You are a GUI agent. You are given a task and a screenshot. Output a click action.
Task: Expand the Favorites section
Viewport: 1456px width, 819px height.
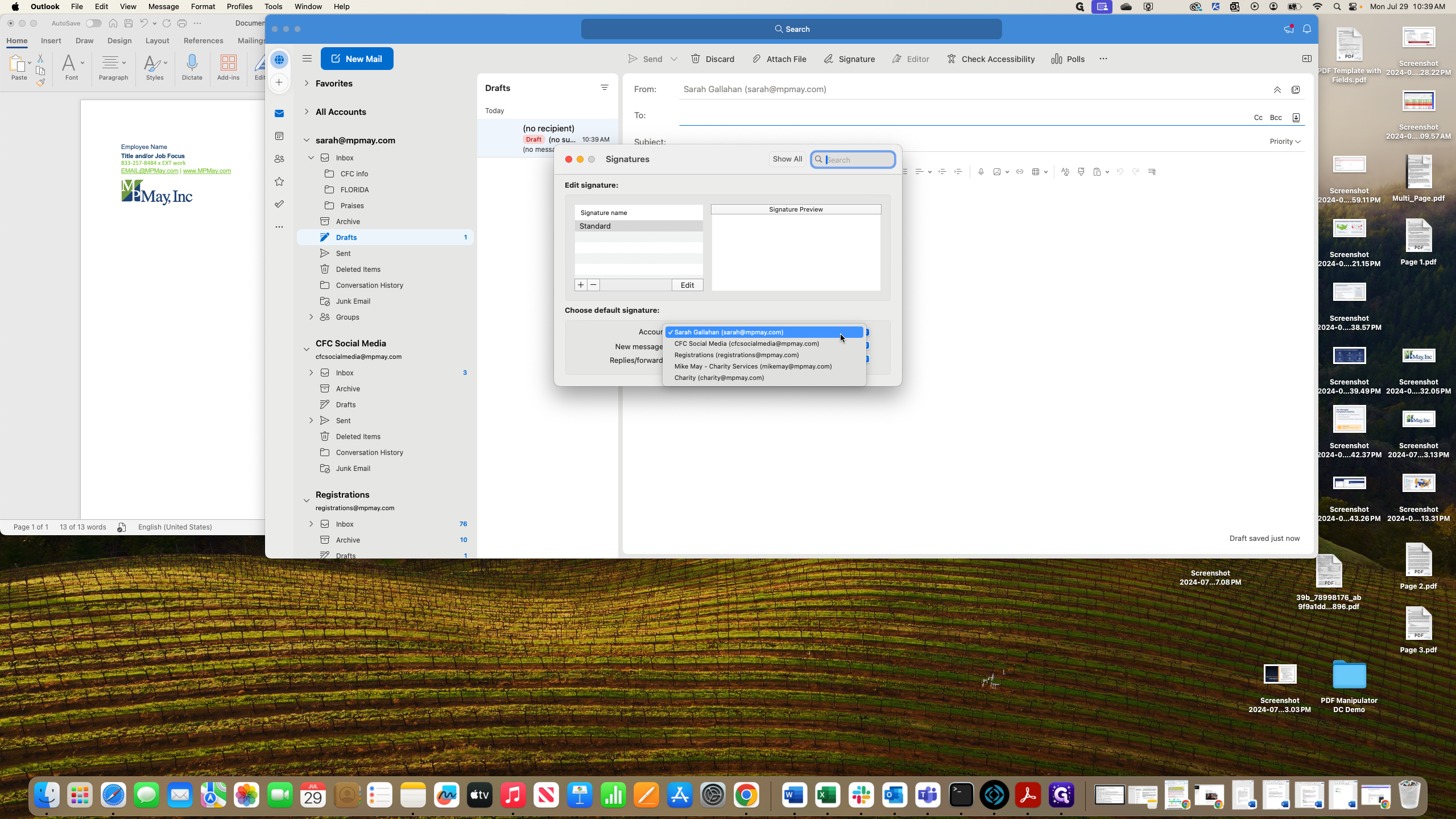(x=307, y=84)
